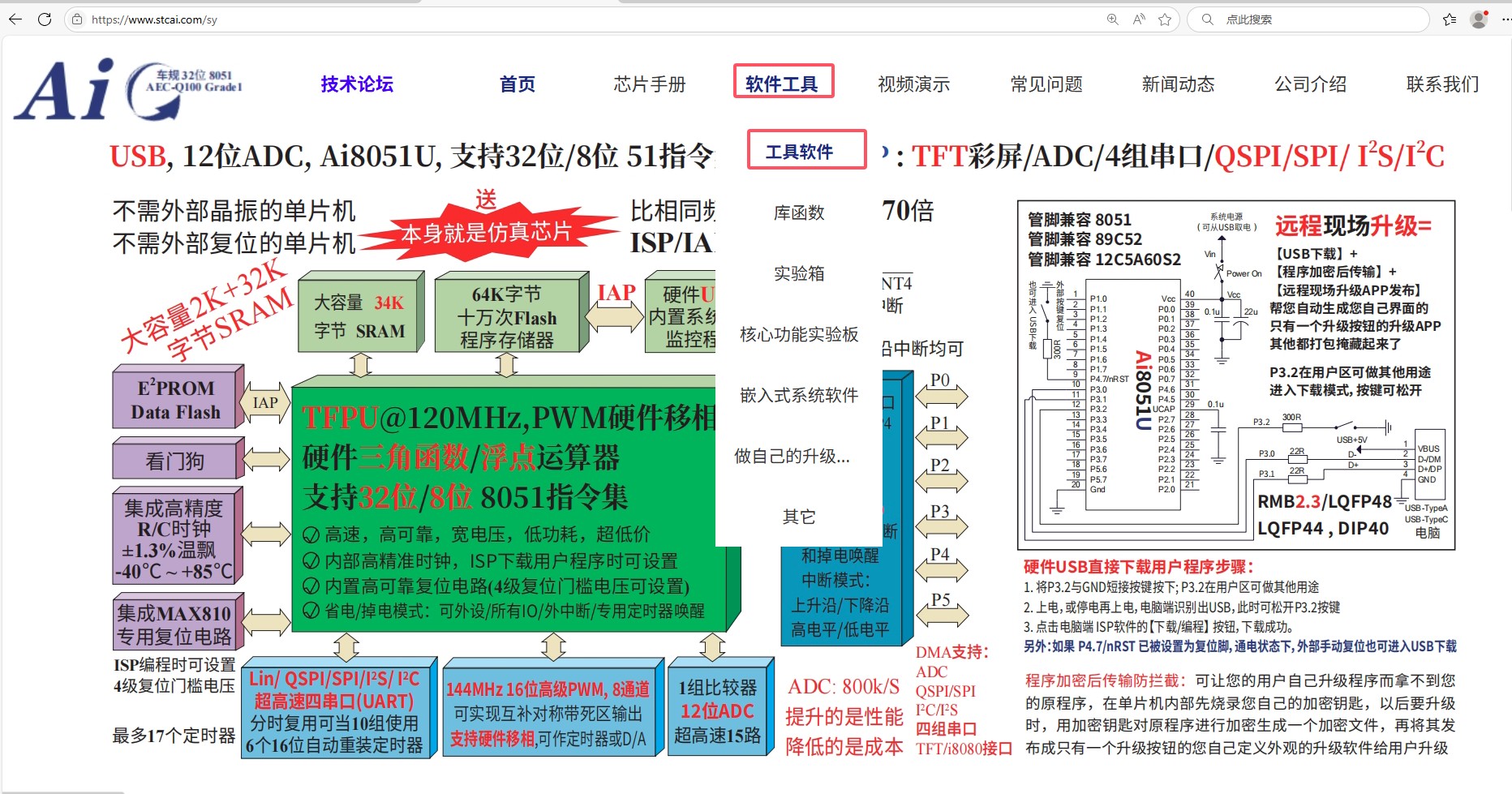The height and width of the screenshot is (794, 1512).
Task: Click the 64K字节 Flash 程序存储器 block
Action: [511, 312]
